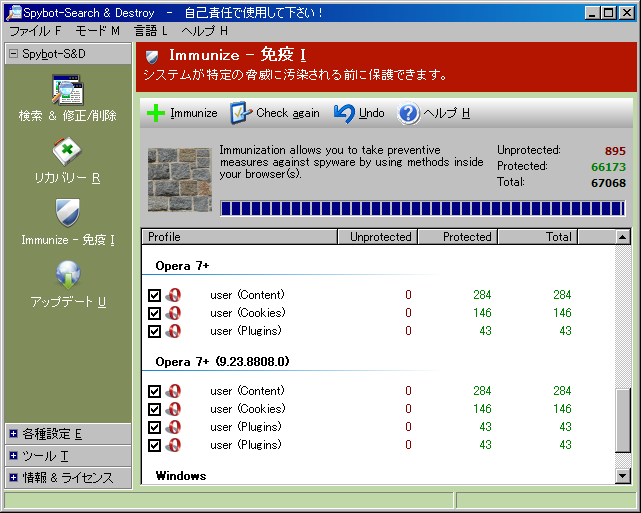The width and height of the screenshot is (641, 513).
Task: Click the Check again button label
Action: point(288,113)
